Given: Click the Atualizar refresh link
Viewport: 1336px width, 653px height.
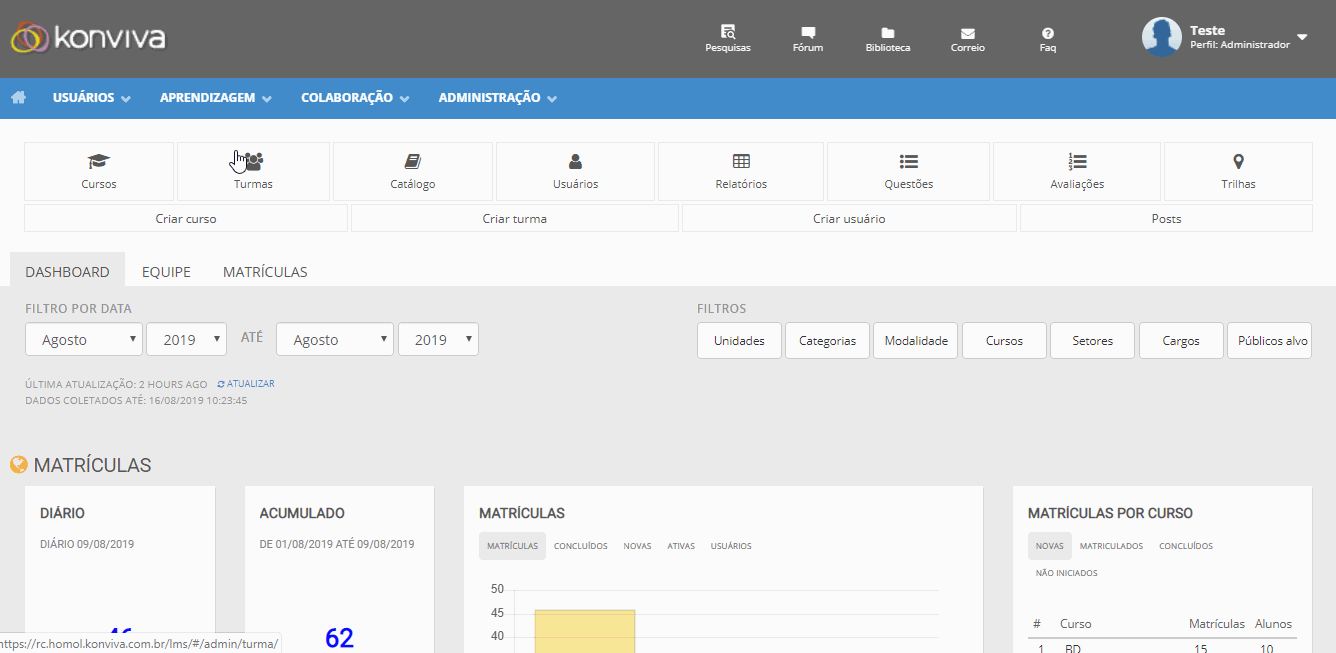Looking at the screenshot, I should pyautogui.click(x=245, y=384).
